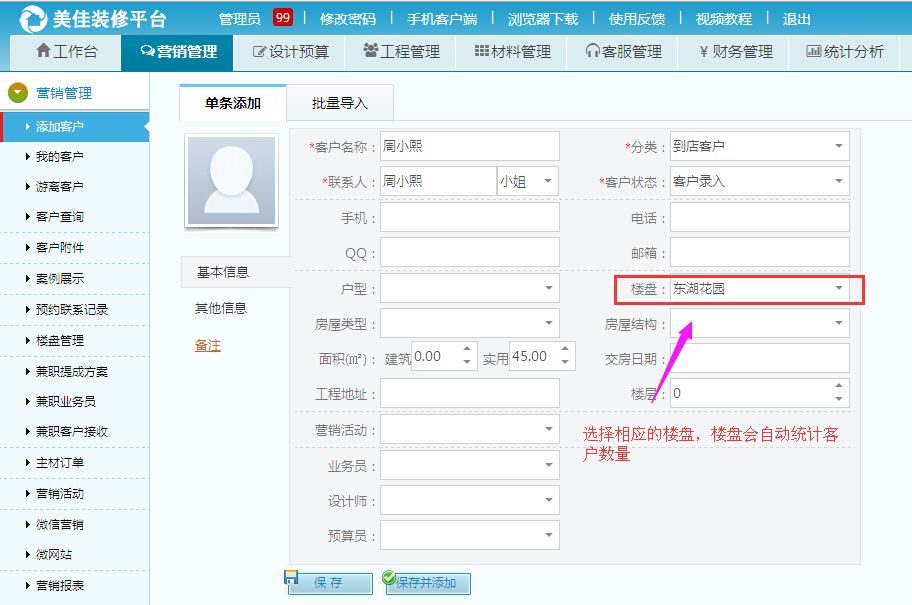
Task: Collapse the 营销管理 sidebar header arrow icon
Action: point(17,93)
